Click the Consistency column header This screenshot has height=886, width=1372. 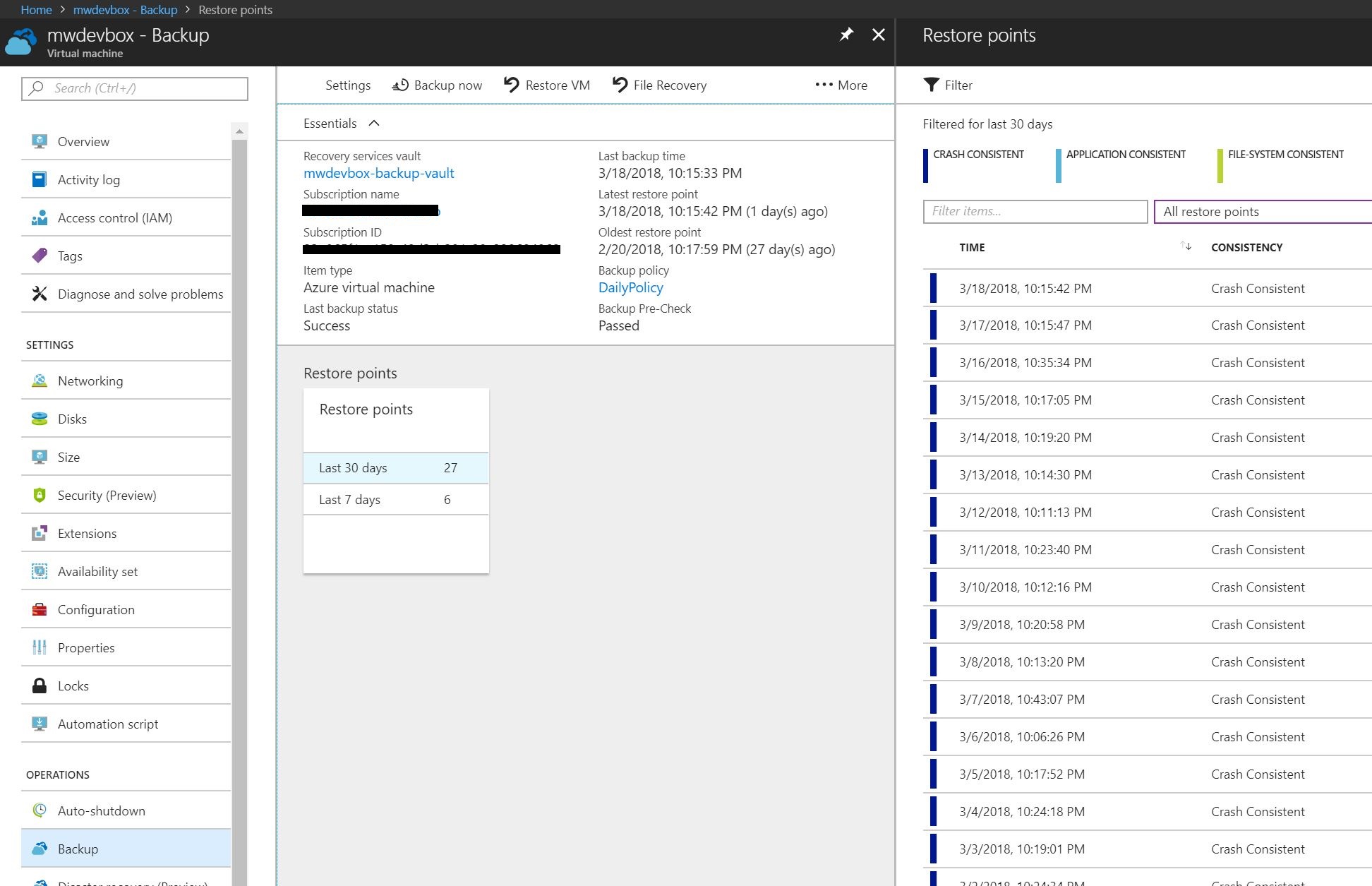click(x=1246, y=247)
